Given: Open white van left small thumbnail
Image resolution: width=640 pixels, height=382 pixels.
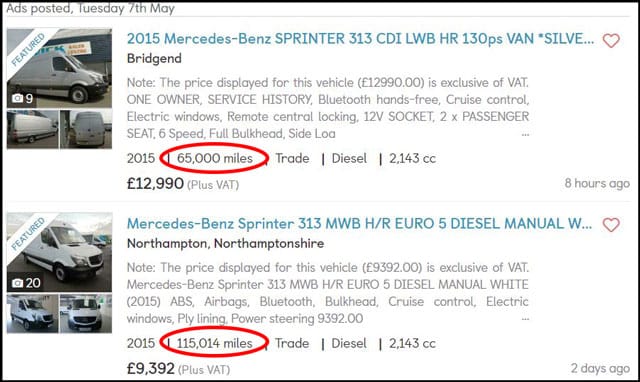Looking at the screenshot, I should pos(33,313).
